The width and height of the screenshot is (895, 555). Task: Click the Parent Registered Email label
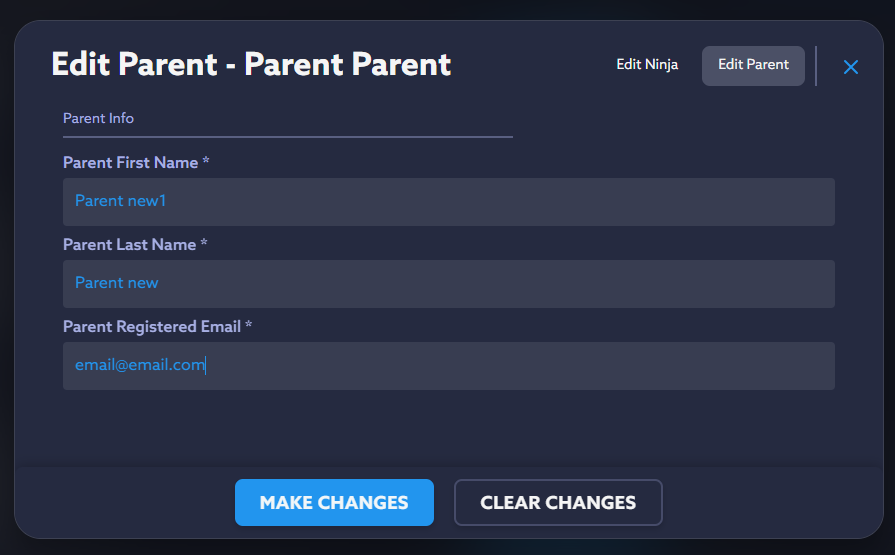coord(152,326)
